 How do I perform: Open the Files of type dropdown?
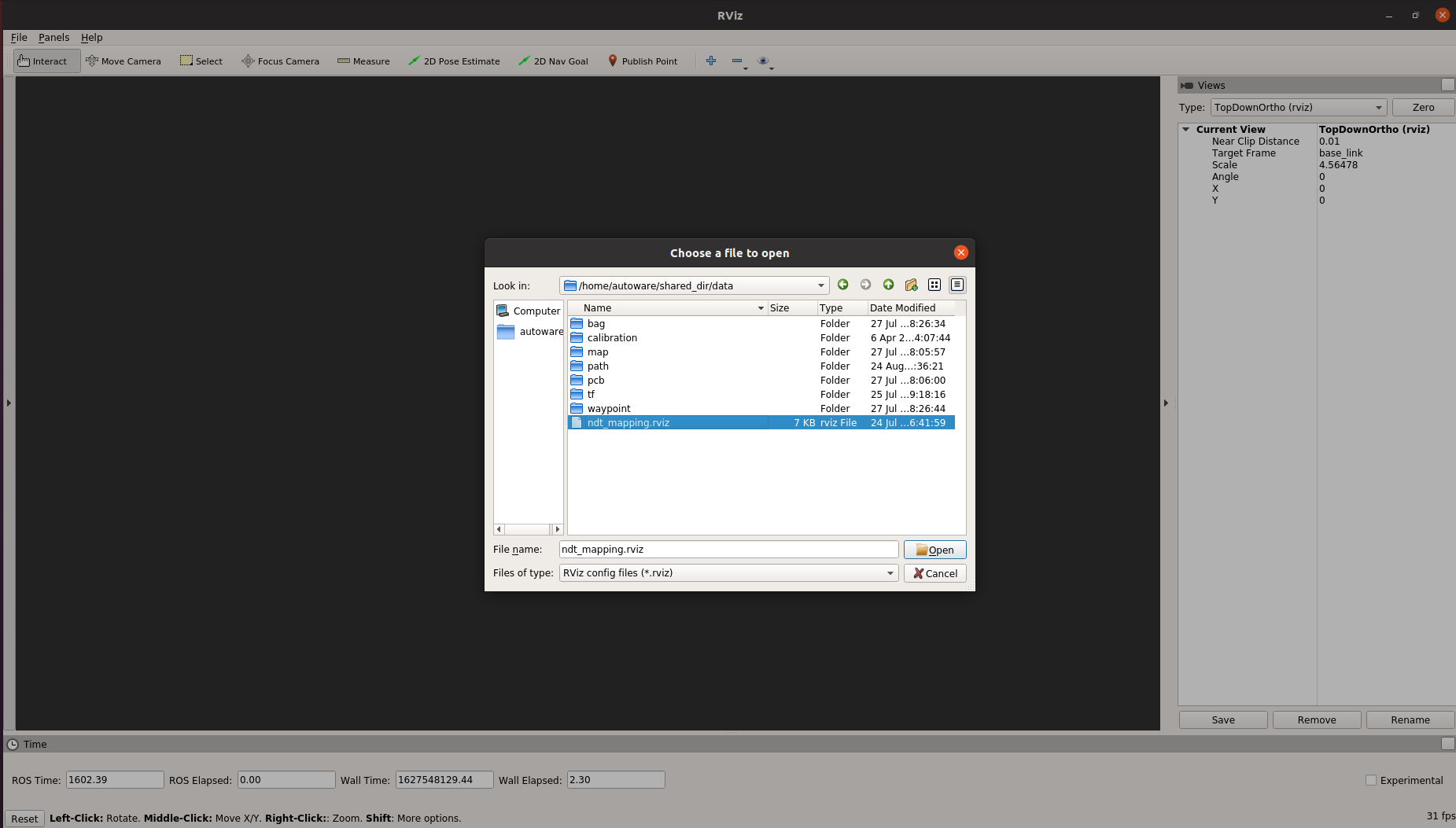(888, 572)
